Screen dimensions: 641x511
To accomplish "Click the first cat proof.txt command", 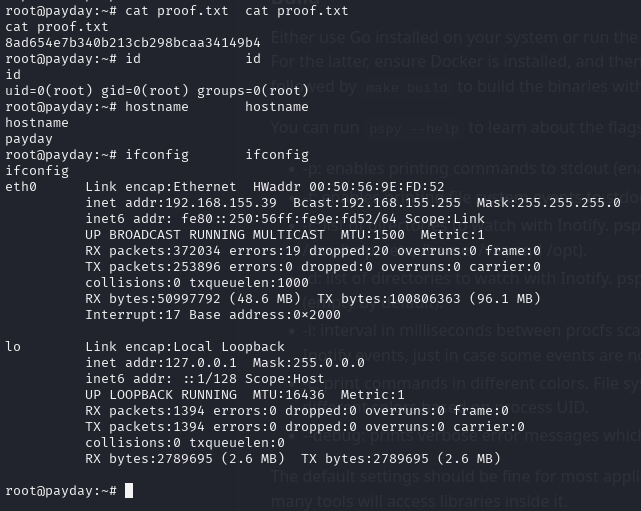I will tap(177, 11).
